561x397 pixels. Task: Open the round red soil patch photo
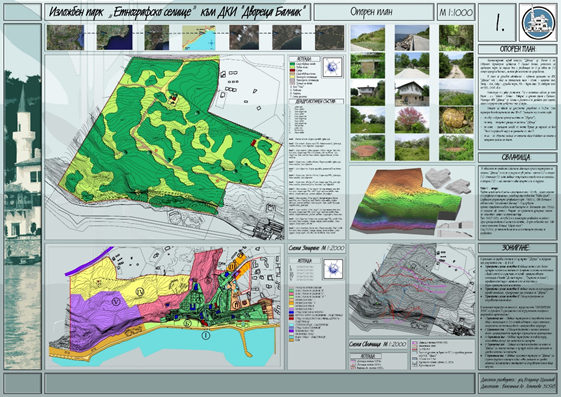point(368,147)
